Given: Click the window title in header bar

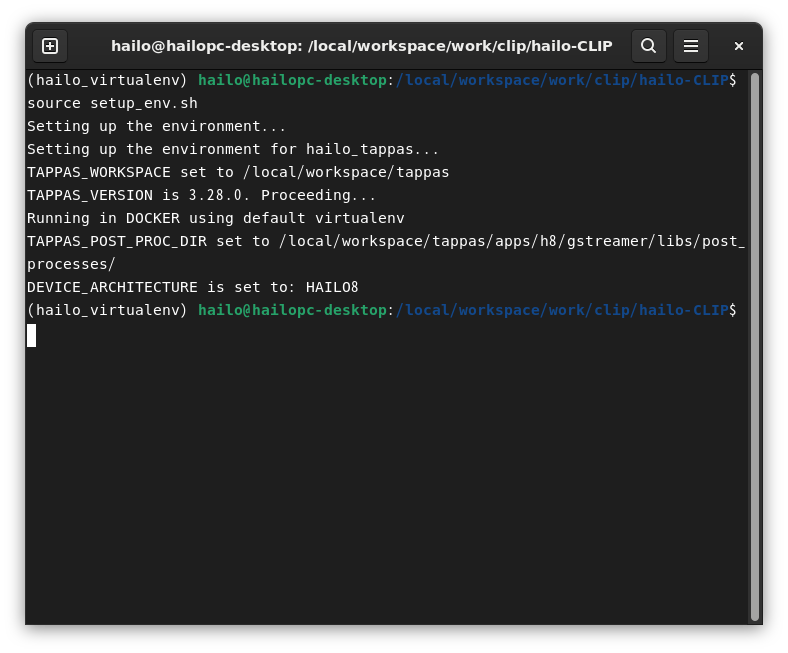Looking at the screenshot, I should coord(361,46).
